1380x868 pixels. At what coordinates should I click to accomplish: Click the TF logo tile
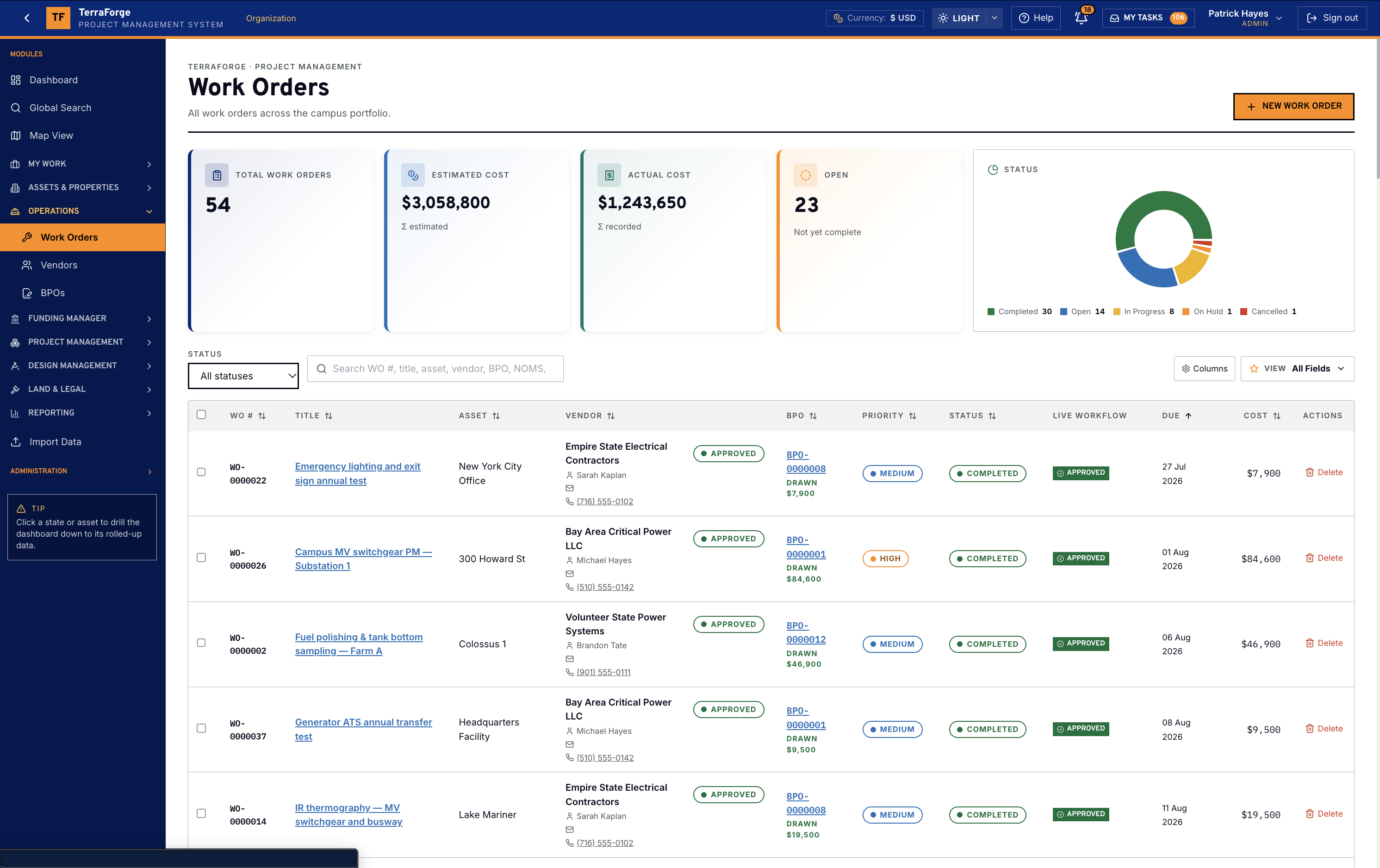click(x=58, y=18)
